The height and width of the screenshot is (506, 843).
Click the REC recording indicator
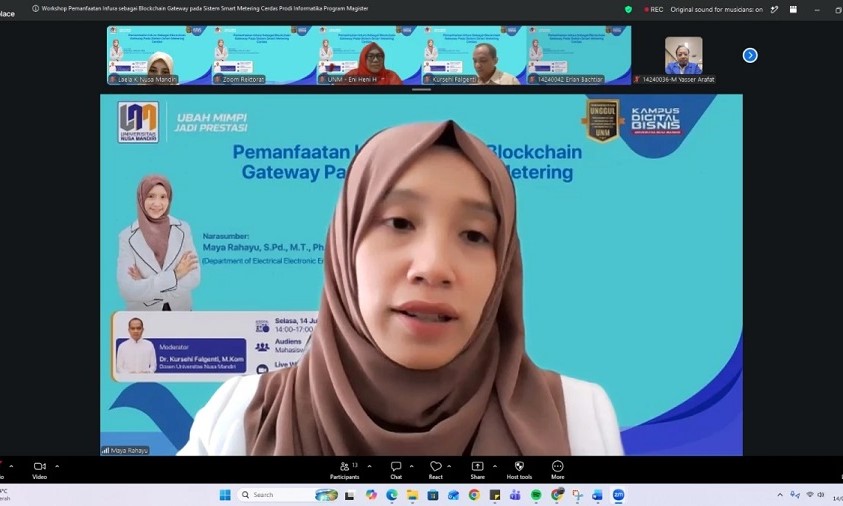(654, 9)
